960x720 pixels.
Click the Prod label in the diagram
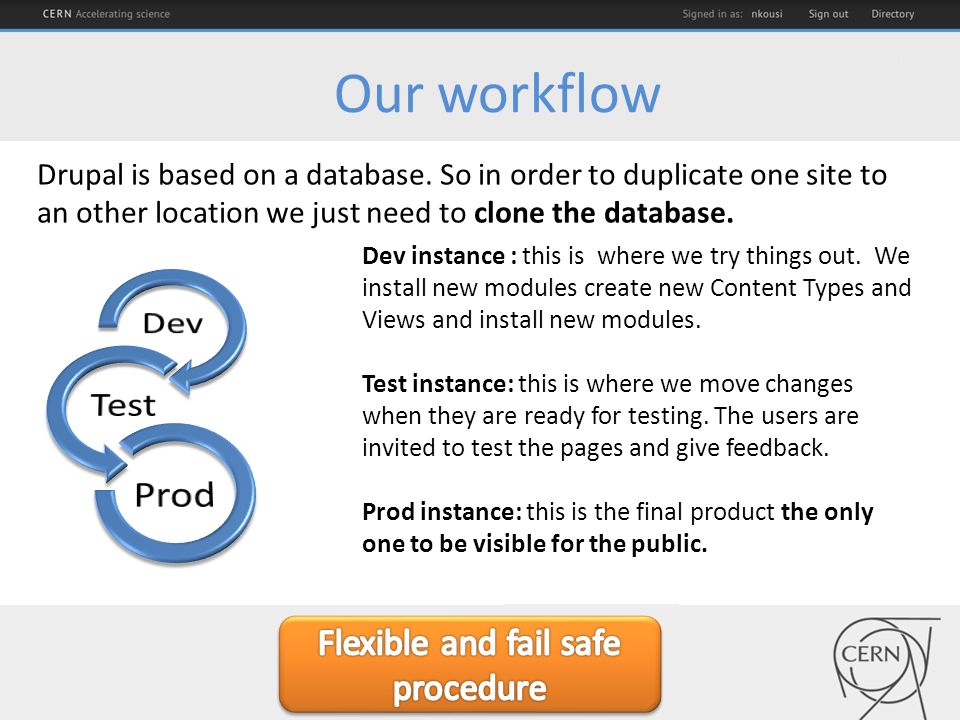[x=174, y=495]
